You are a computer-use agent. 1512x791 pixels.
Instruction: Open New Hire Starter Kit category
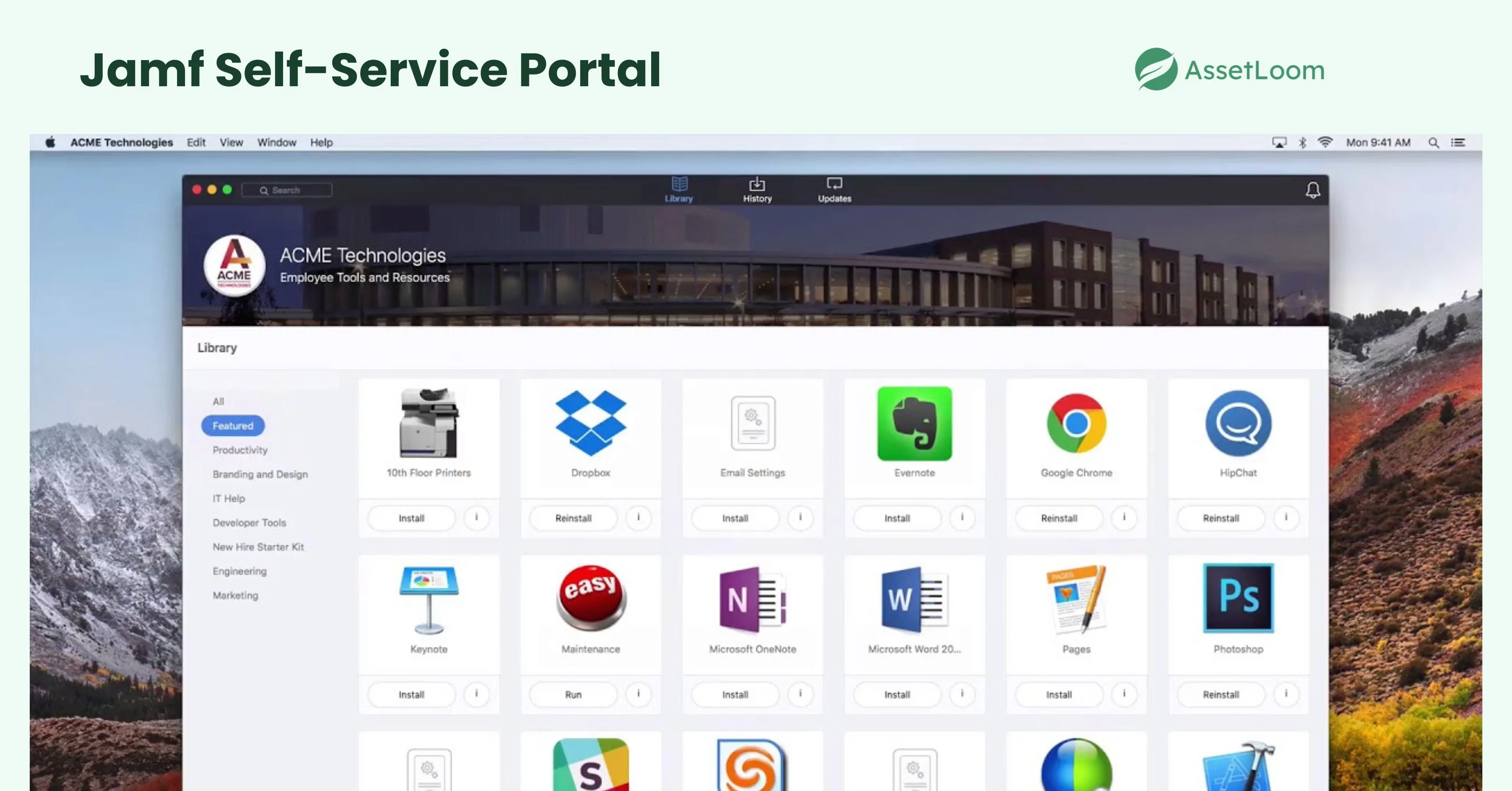pyautogui.click(x=258, y=547)
